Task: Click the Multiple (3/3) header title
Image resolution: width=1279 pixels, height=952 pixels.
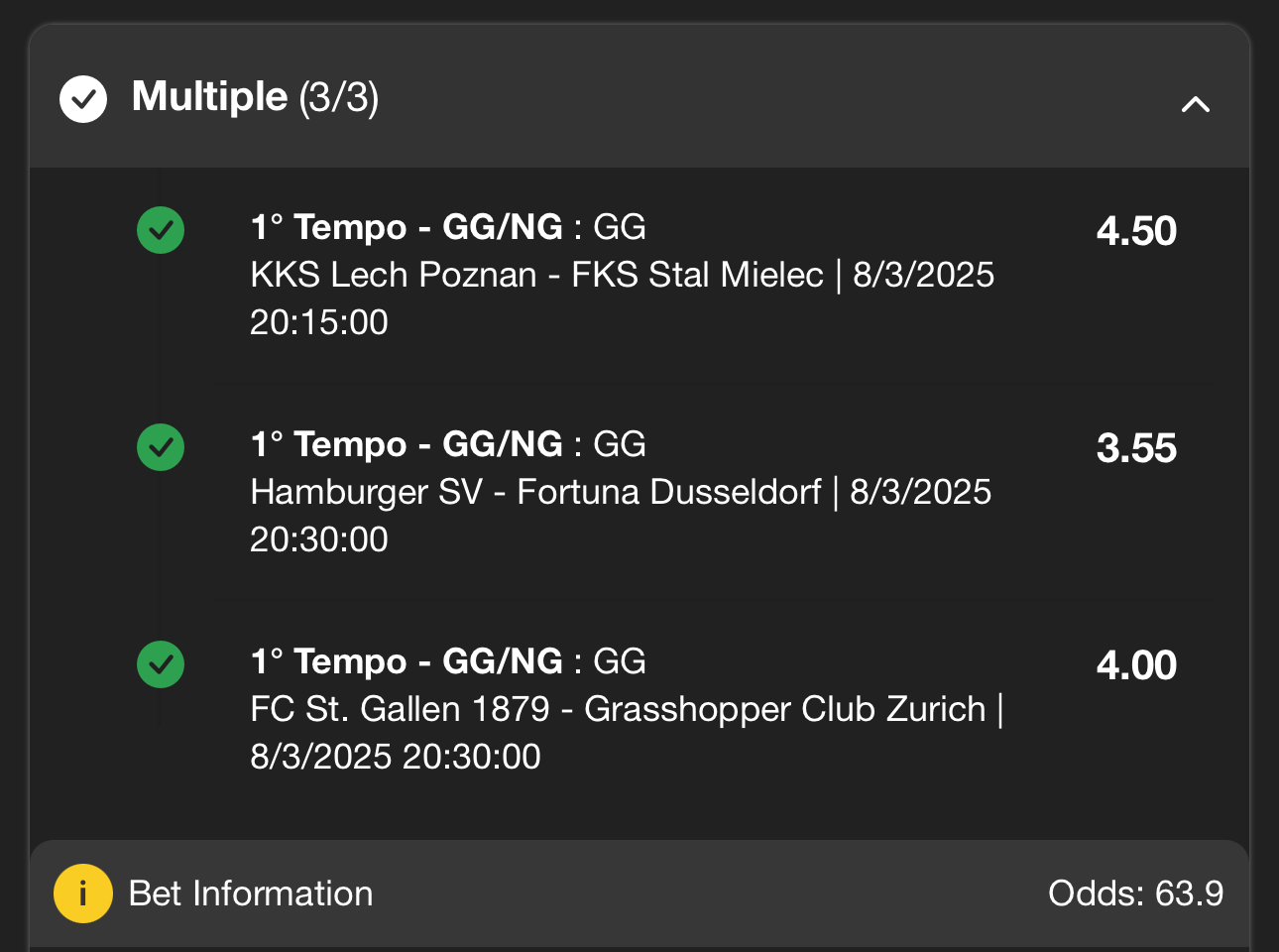Action: 255,97
